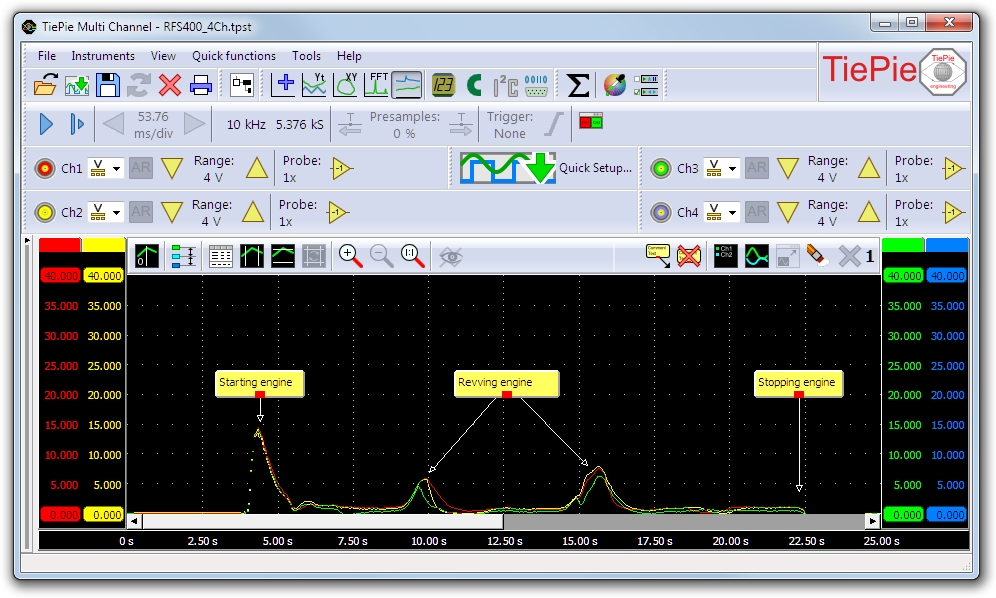
Task: Create a new XY graph
Action: click(x=346, y=85)
